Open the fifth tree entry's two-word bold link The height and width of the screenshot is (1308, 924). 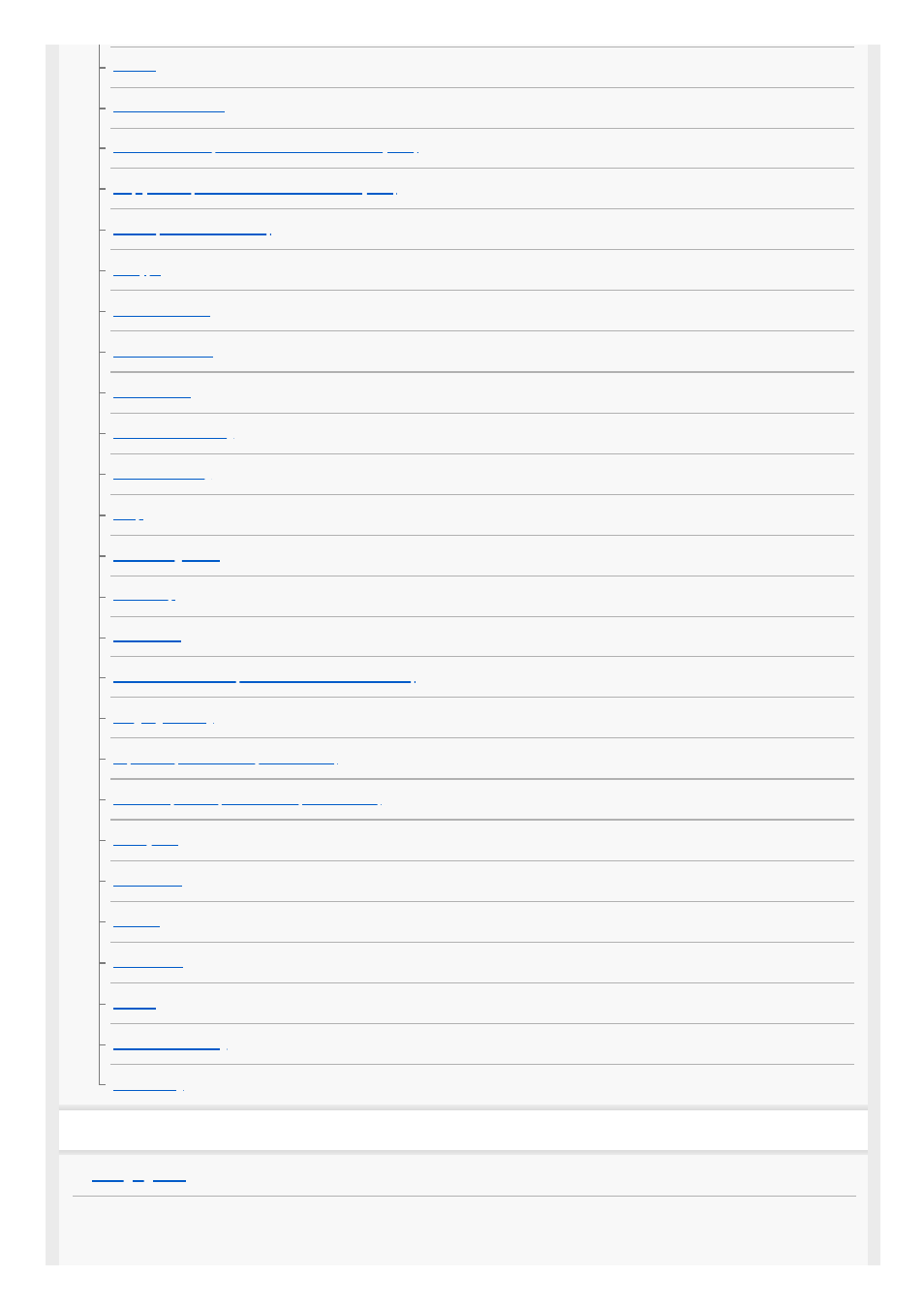tap(190, 233)
